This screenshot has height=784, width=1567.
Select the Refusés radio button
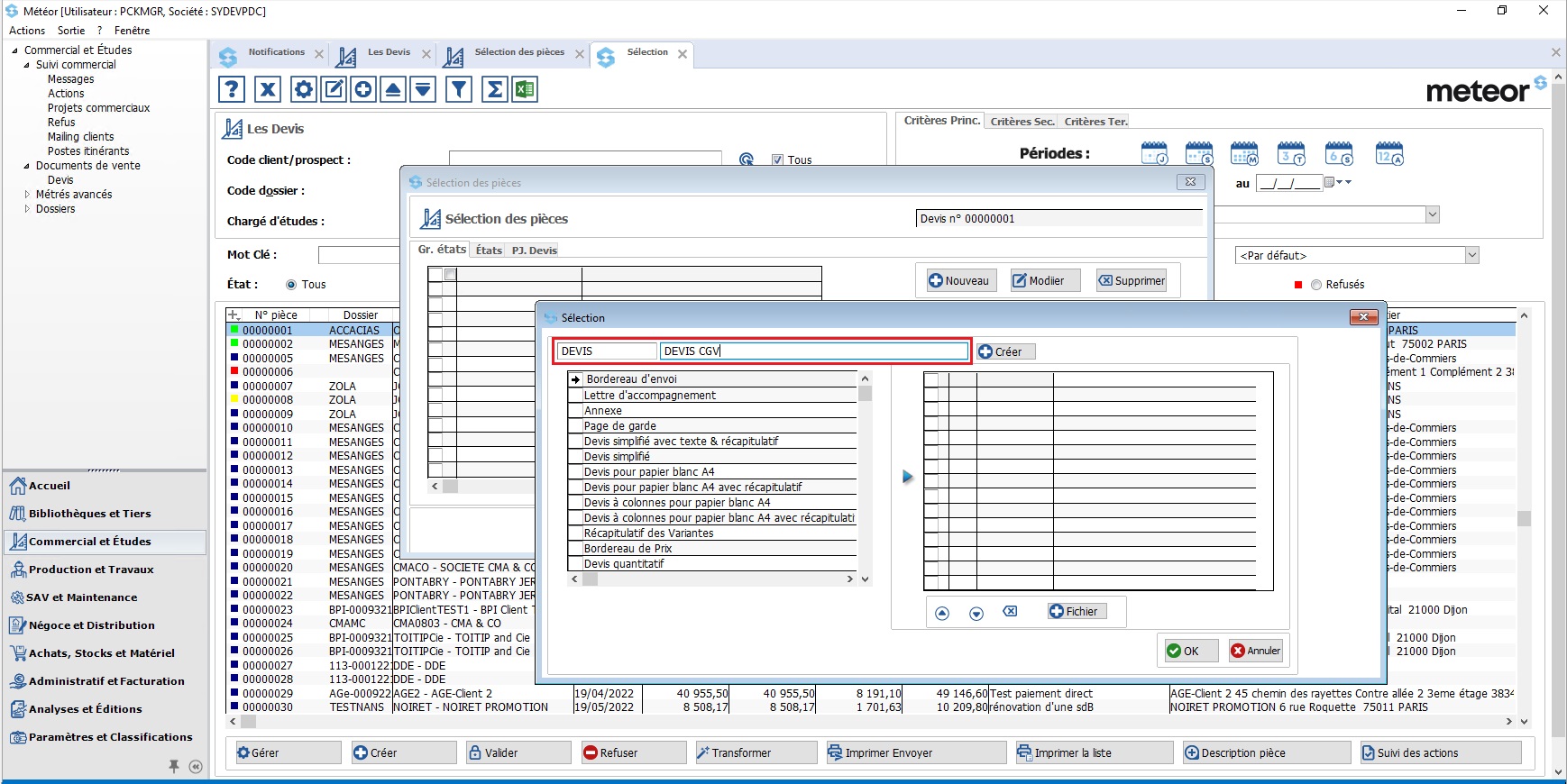[x=1316, y=285]
